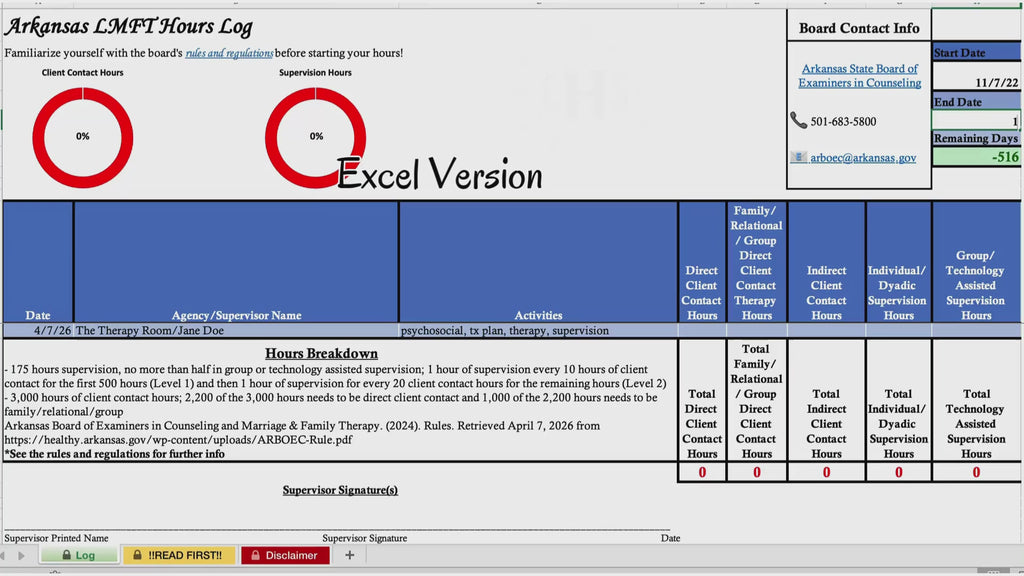The height and width of the screenshot is (576, 1024).
Task: Select the Remaining Days cell showing -516
Action: point(976,157)
